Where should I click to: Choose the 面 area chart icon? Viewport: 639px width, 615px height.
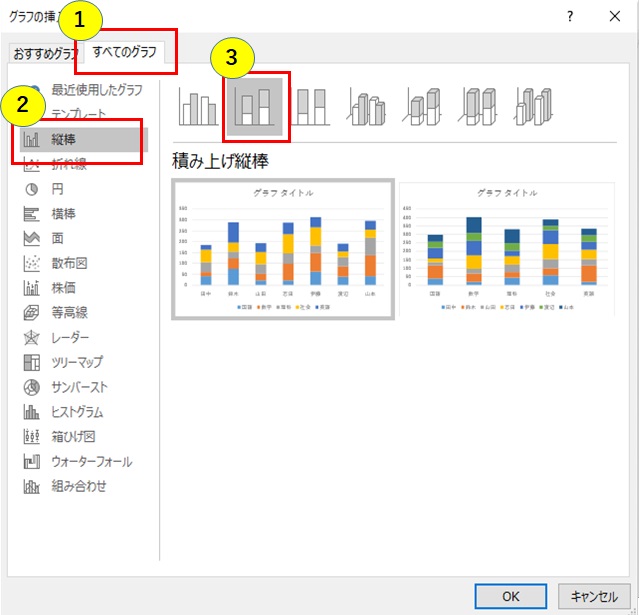coord(32,238)
